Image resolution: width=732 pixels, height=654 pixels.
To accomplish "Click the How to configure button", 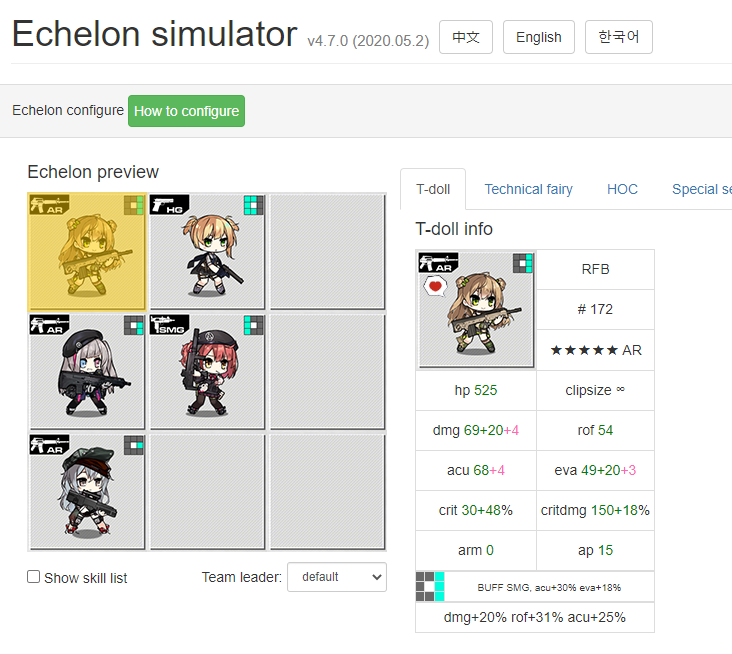I will point(186,111).
